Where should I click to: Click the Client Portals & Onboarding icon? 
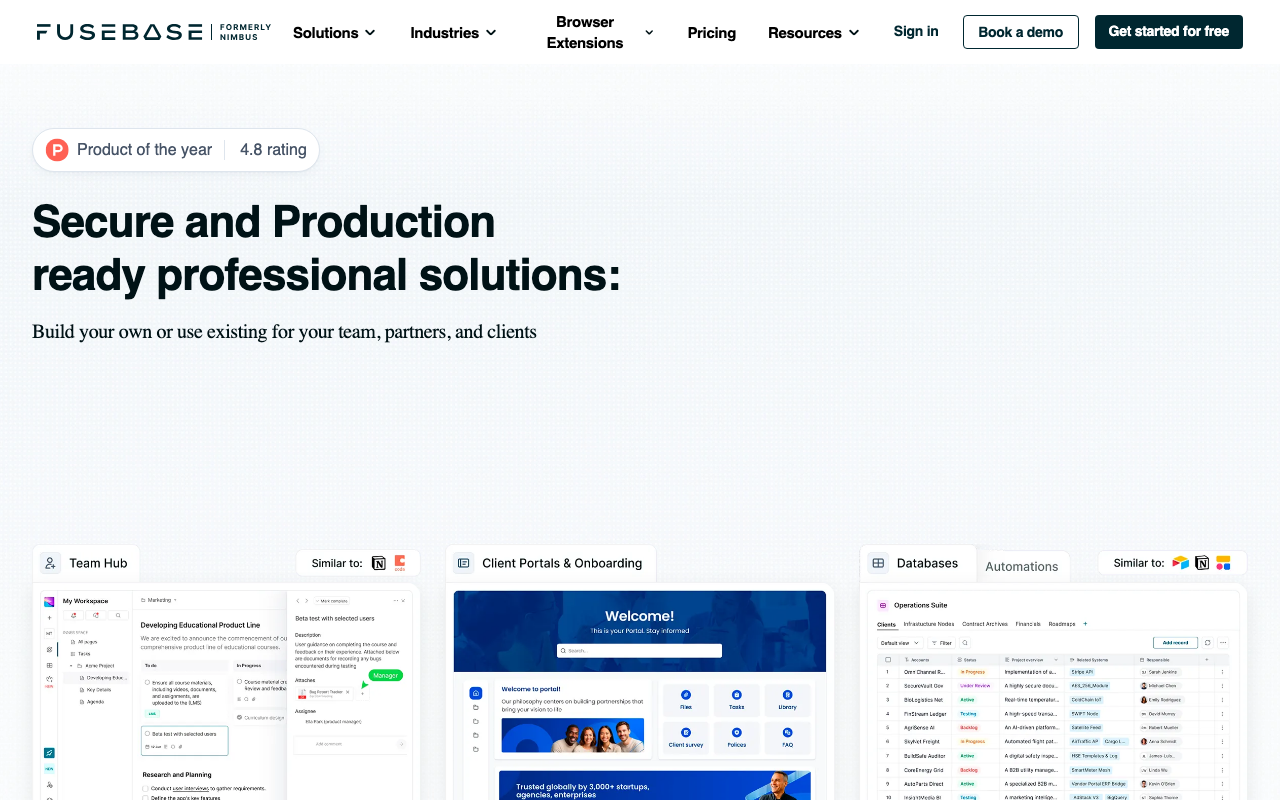pyautogui.click(x=464, y=563)
